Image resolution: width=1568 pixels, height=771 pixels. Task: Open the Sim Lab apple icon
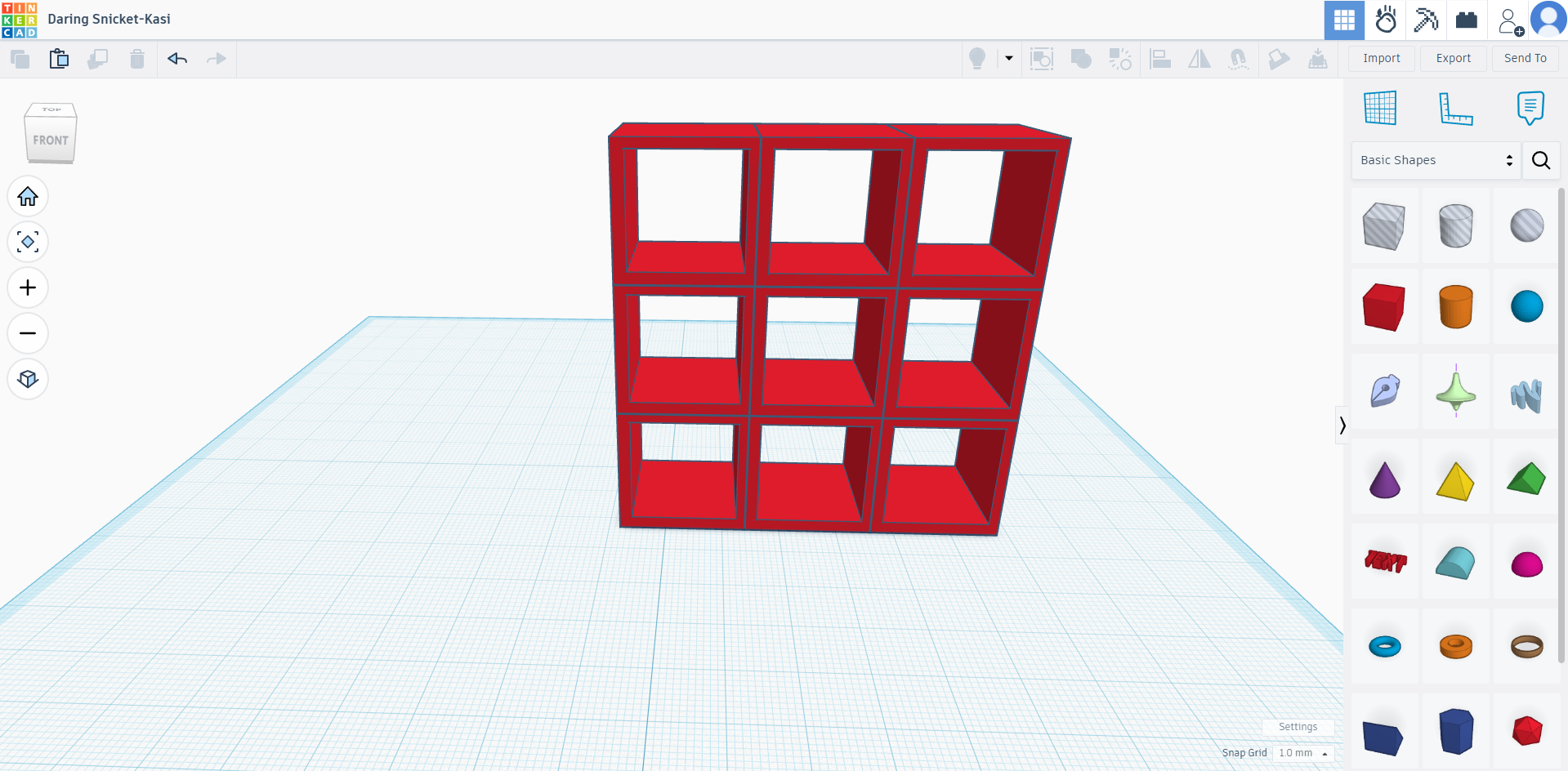click(x=1386, y=20)
